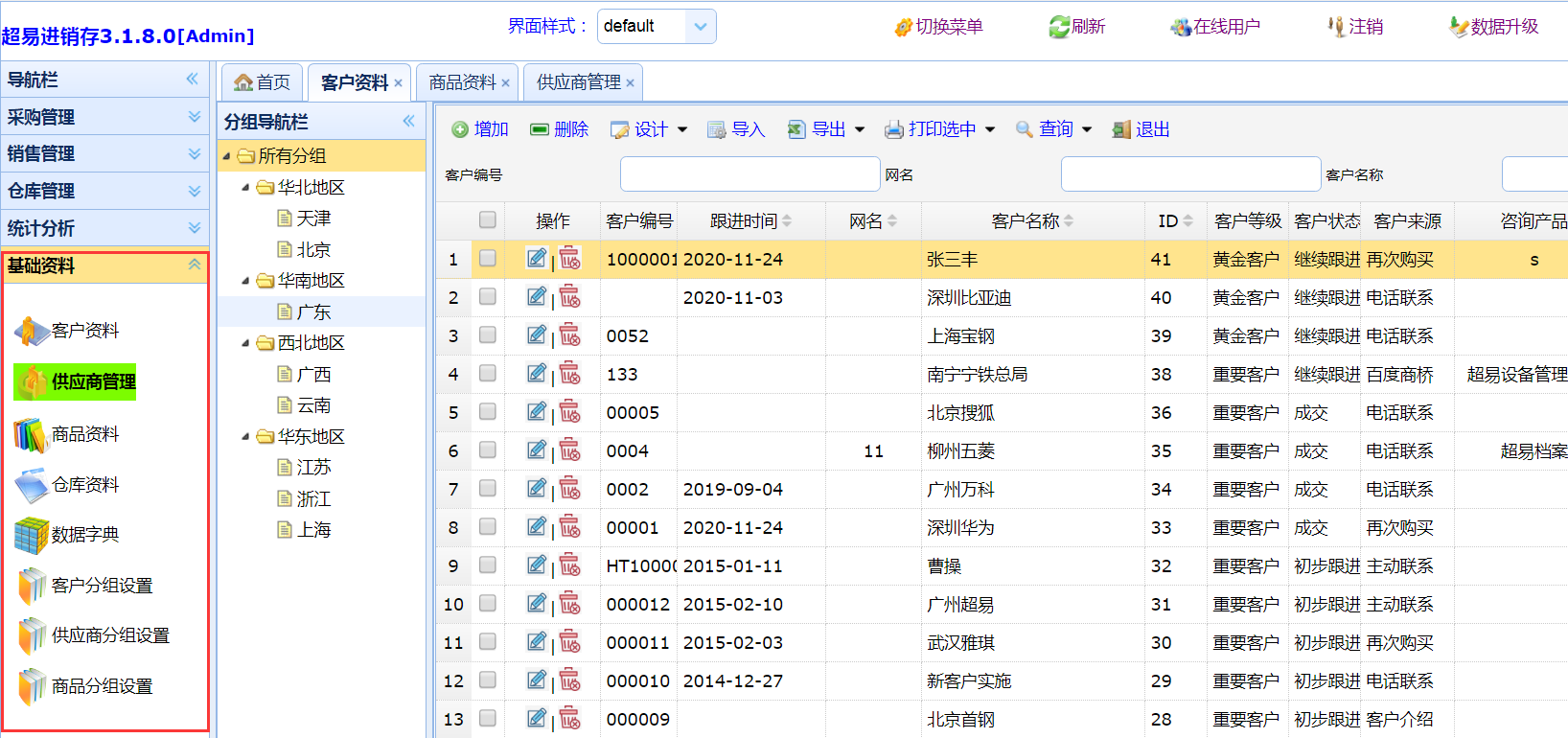
Task: Select 广东 in the group tree
Action: pyautogui.click(x=313, y=312)
